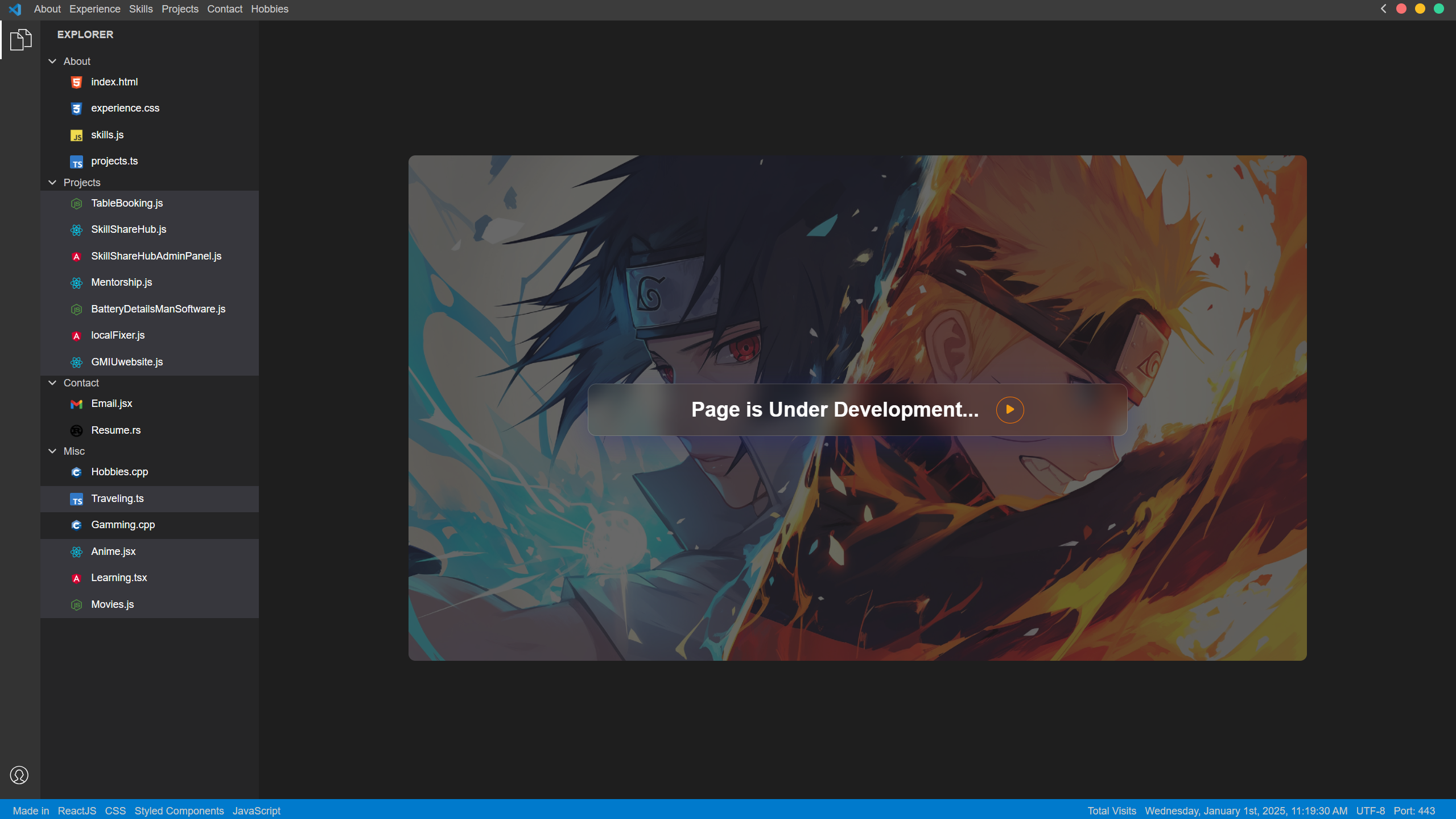Open the skills.js file name
This screenshot has height=819, width=1456.
[107, 135]
